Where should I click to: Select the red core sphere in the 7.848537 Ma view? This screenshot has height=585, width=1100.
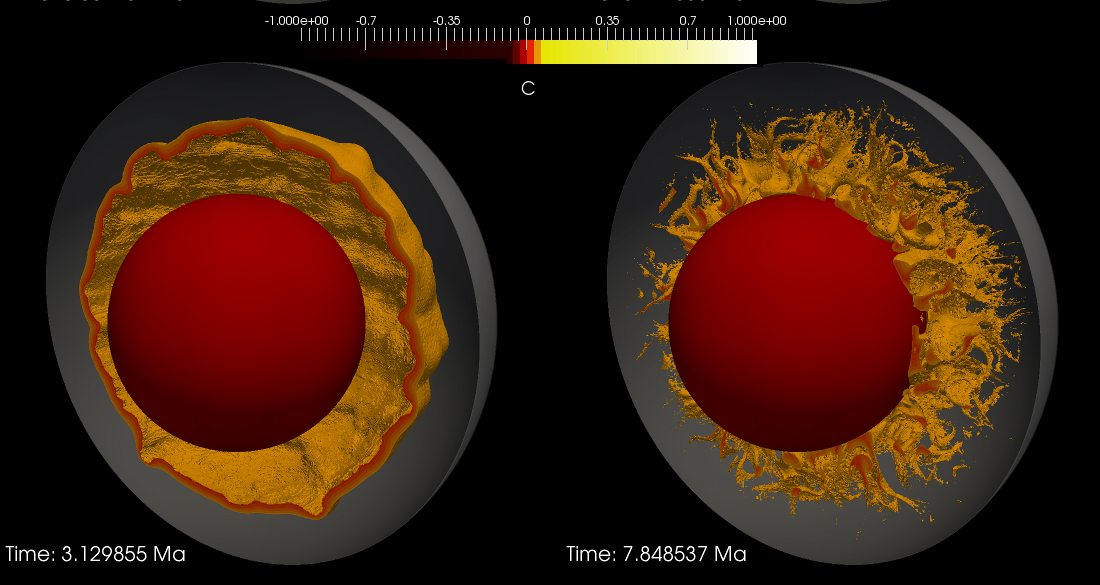(x=793, y=323)
